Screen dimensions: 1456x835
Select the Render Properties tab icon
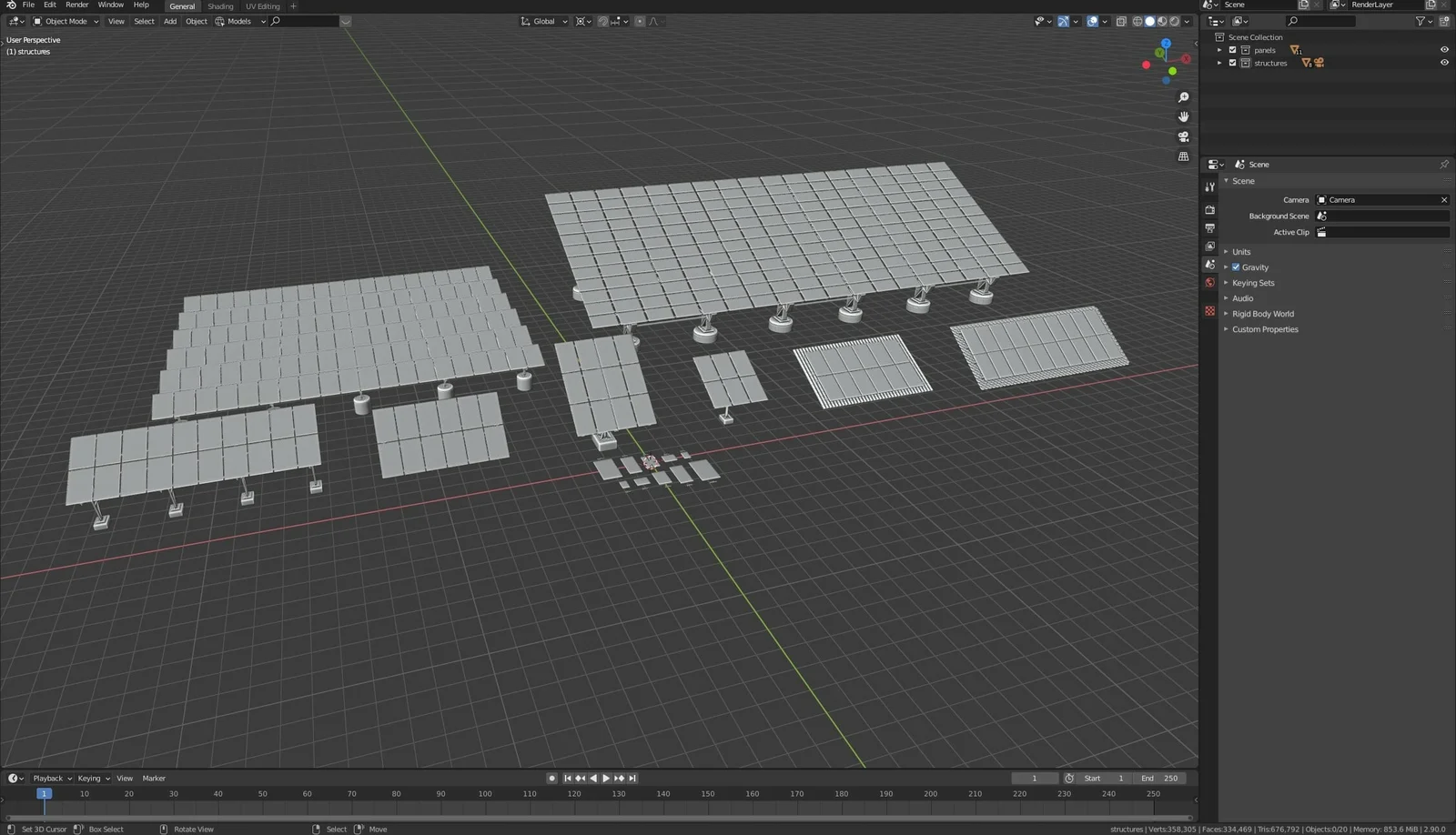(1209, 209)
